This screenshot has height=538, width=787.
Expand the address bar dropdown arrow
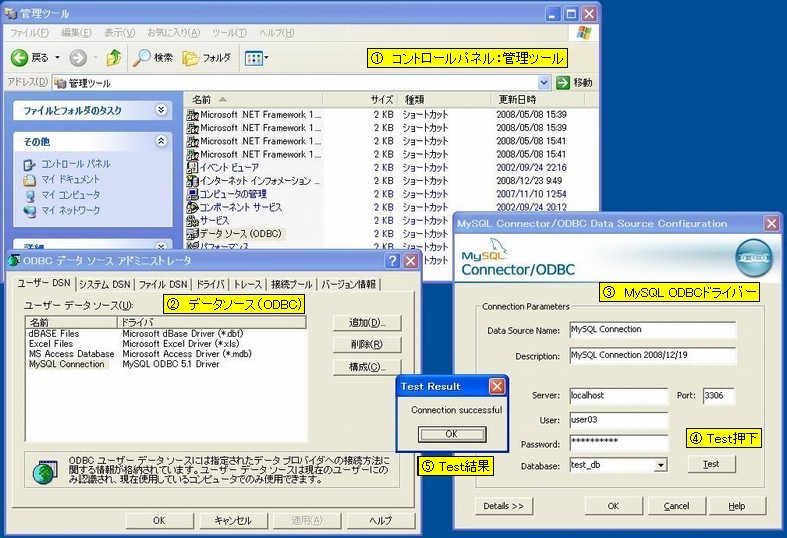[544, 82]
